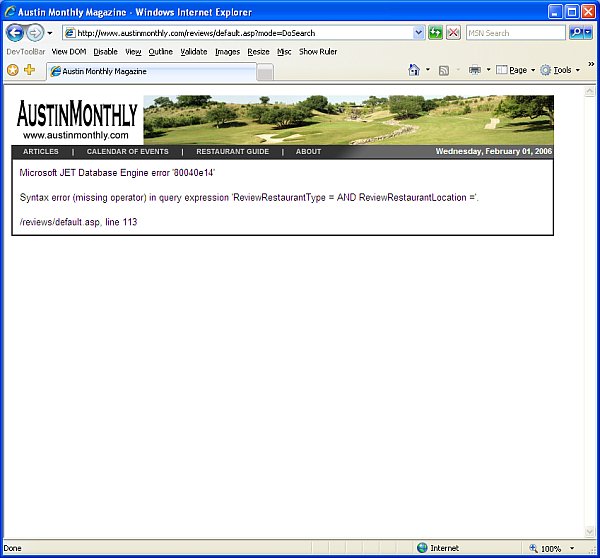Open CALENDAR OF EVENTS navigation link
600x558 pixels.
[x=127, y=152]
